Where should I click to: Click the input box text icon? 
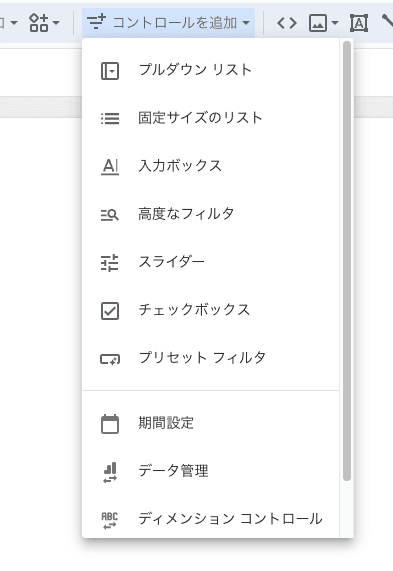click(x=110, y=167)
